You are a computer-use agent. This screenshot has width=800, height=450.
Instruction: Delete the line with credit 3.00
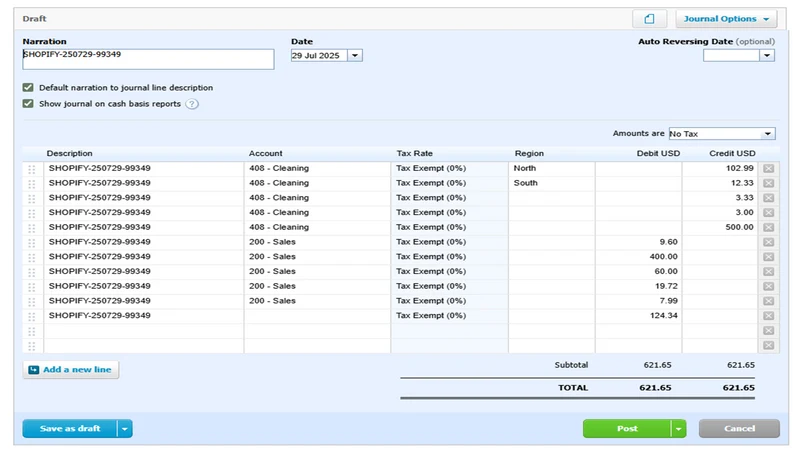point(768,213)
